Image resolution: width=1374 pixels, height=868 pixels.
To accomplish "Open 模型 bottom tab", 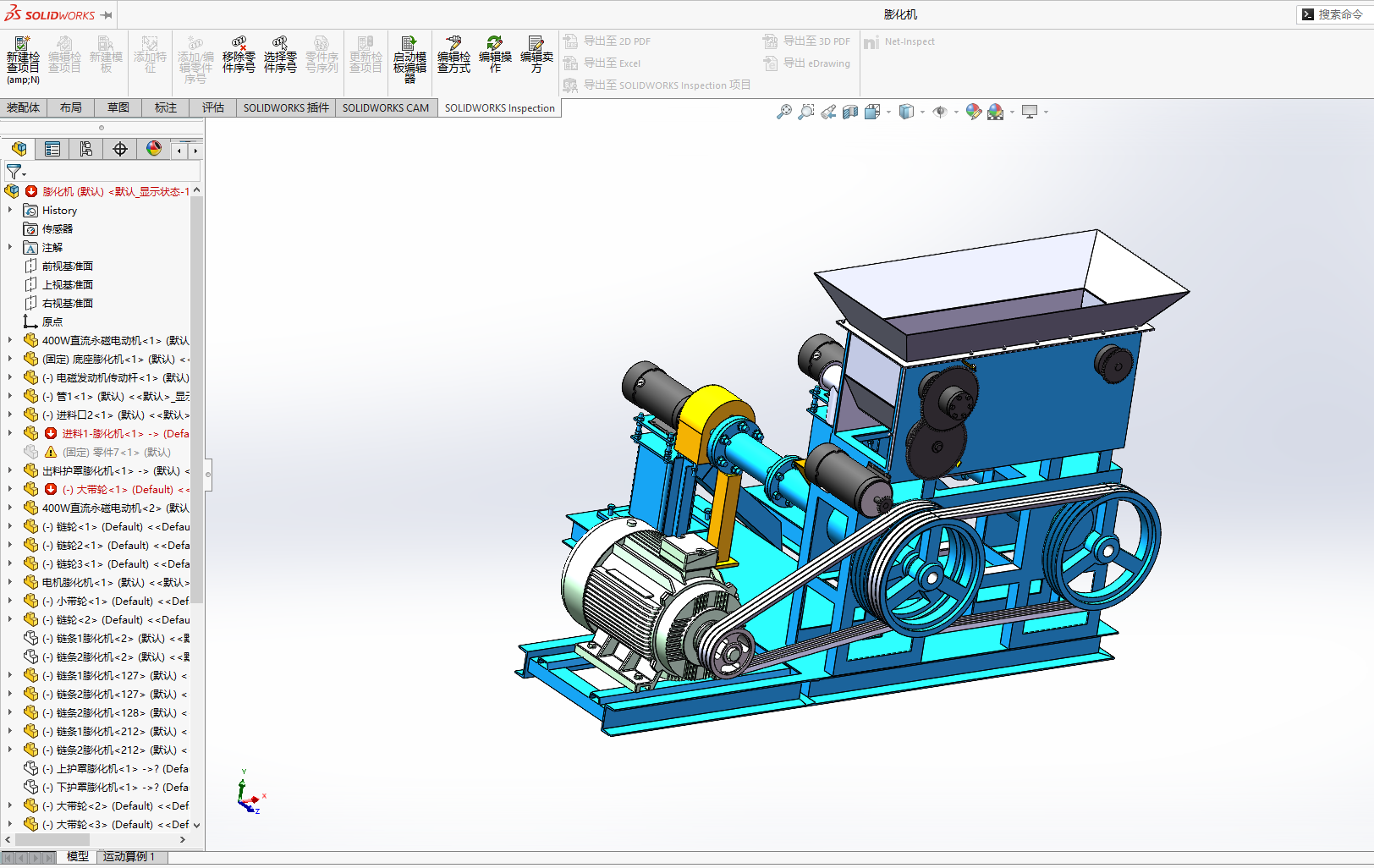I will click(78, 856).
